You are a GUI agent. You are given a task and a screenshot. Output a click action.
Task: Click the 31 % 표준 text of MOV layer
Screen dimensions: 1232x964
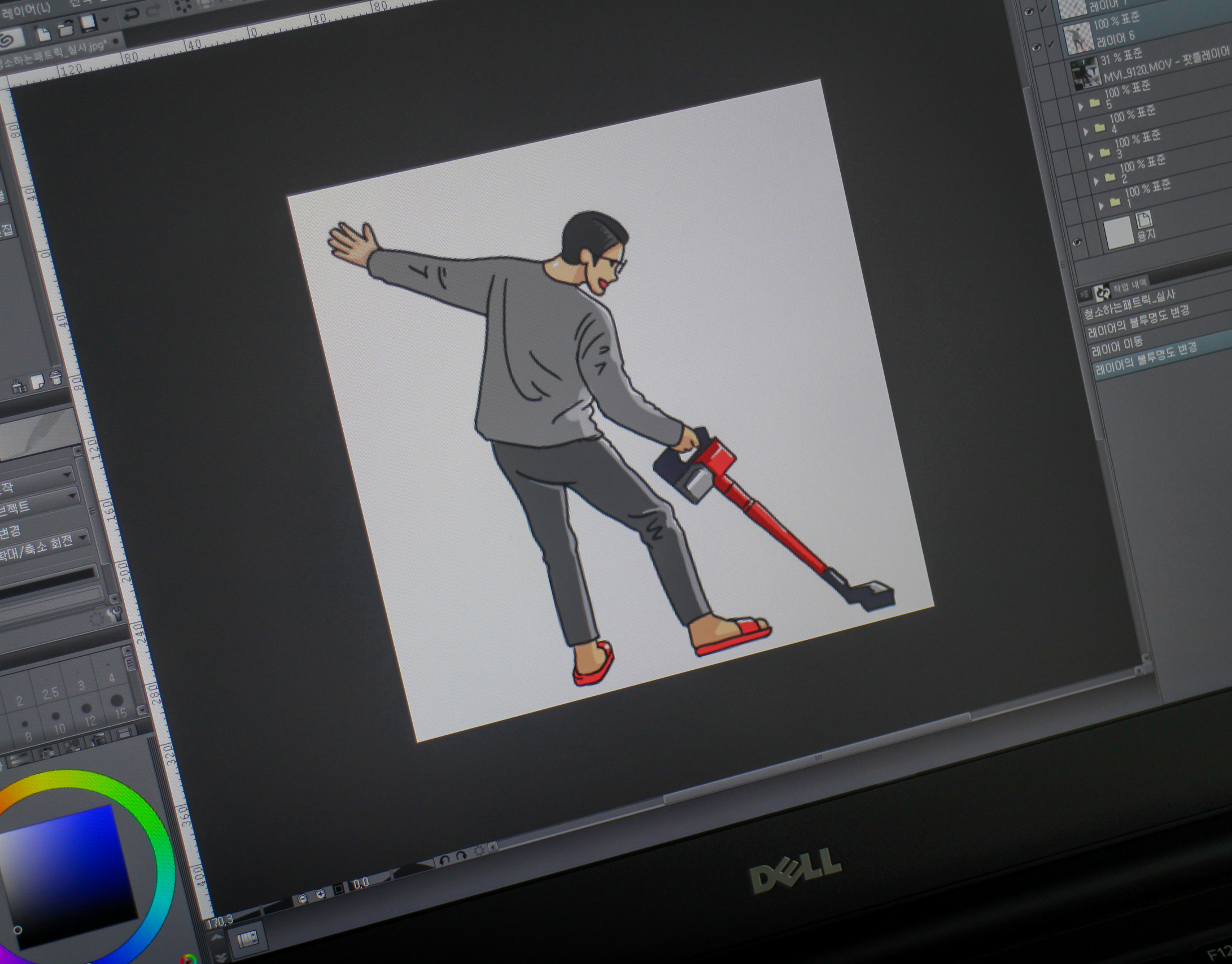1122,57
